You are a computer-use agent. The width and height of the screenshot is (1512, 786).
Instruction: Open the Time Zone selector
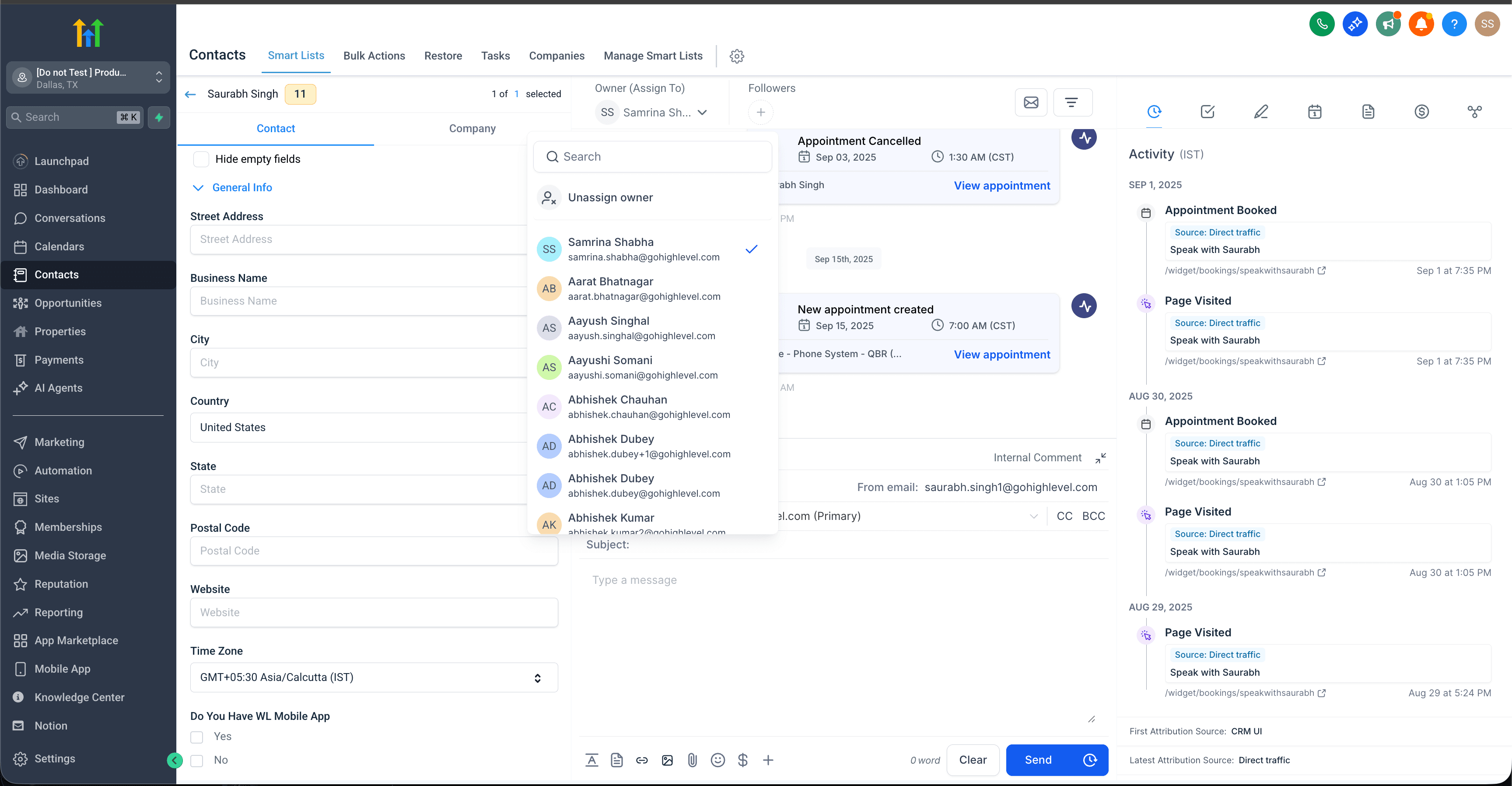coord(374,677)
